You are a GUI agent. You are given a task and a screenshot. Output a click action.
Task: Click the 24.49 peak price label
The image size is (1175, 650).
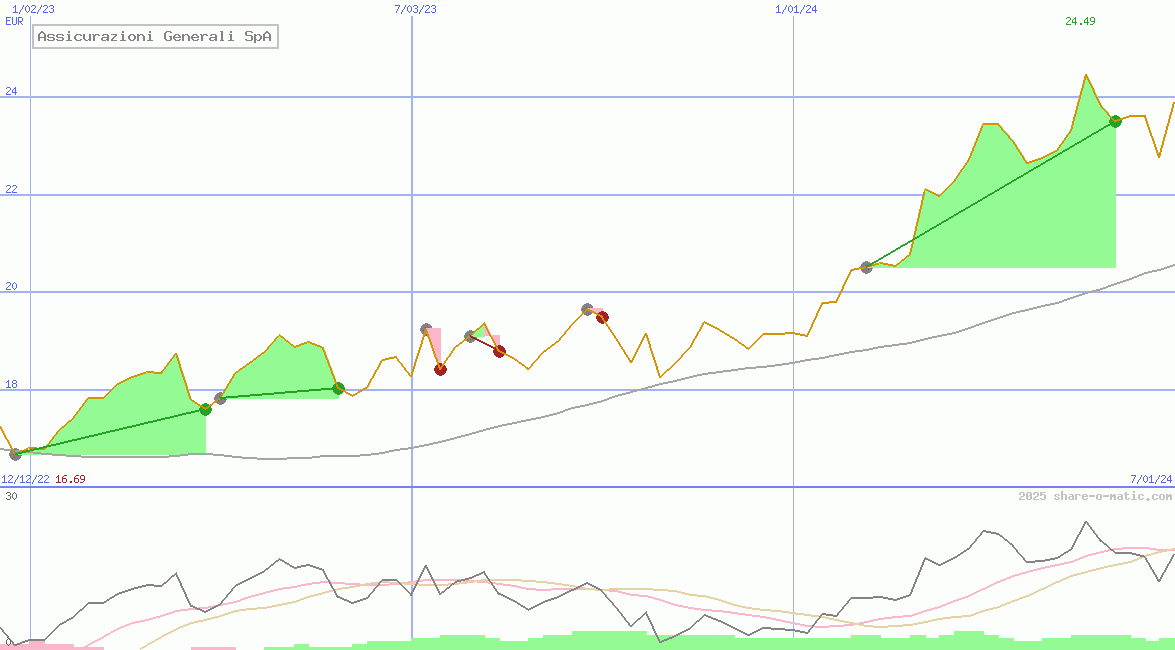coord(1080,21)
